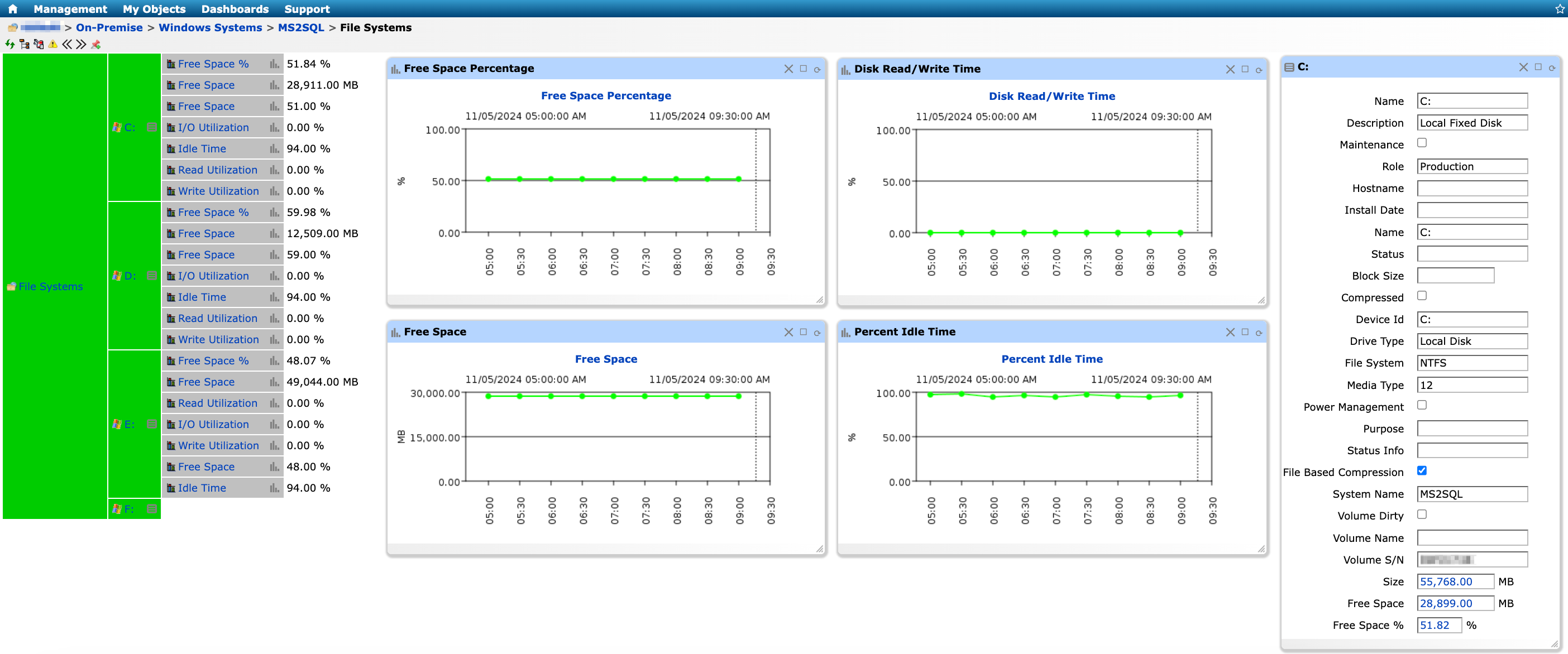Screen dimensions: 1568x654
Task: Click the yellow warning triangle icon
Action: pos(53,44)
